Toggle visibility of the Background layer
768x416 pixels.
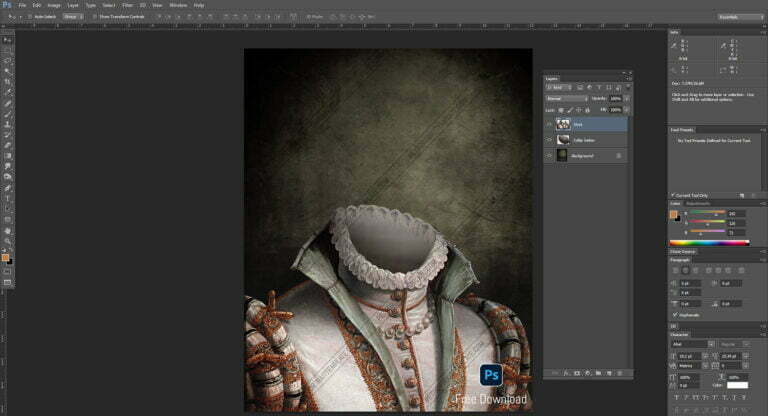point(549,156)
